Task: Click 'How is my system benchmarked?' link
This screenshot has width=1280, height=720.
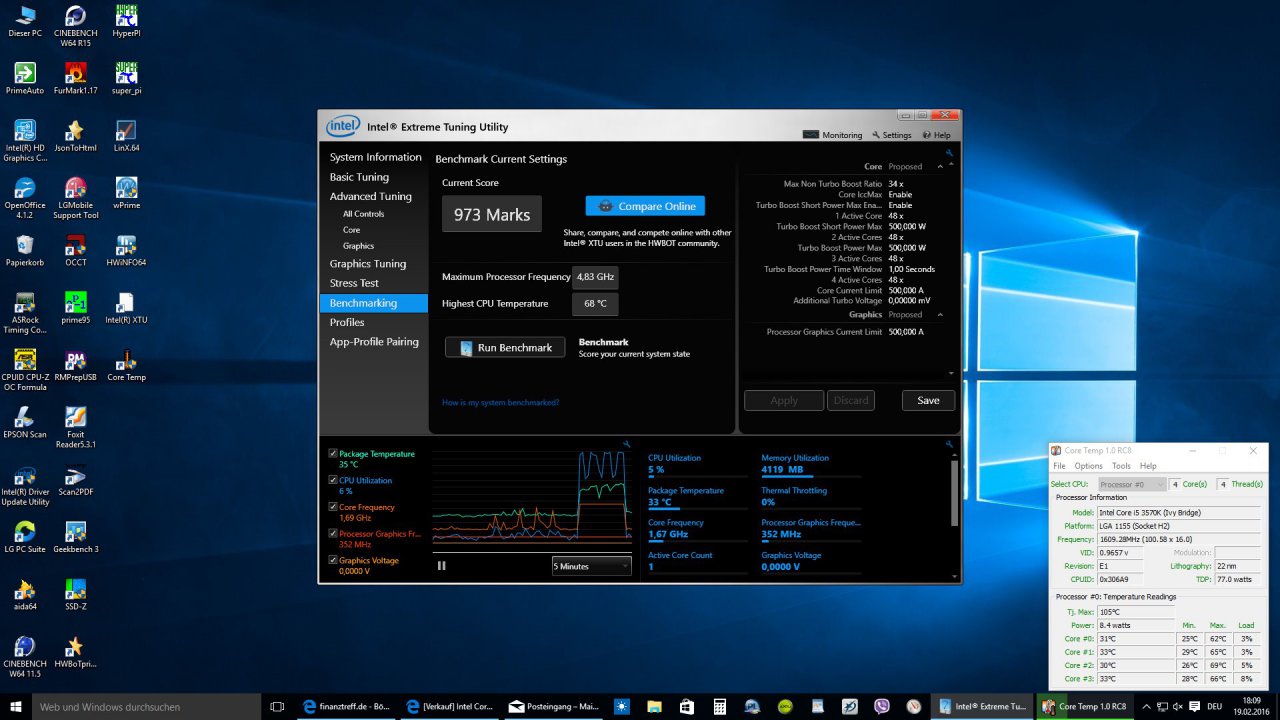Action: (x=501, y=403)
